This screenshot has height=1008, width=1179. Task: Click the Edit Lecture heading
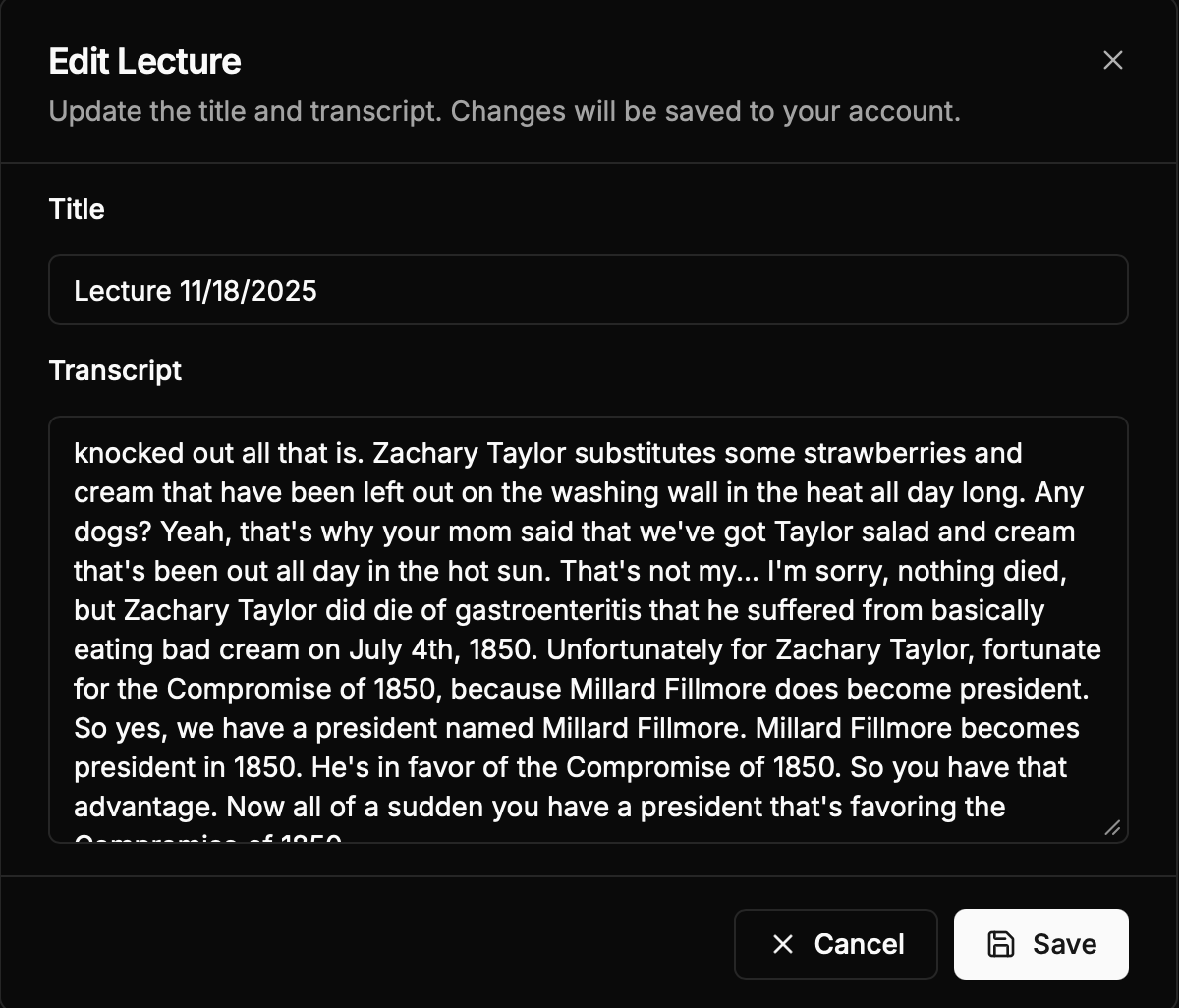tap(144, 61)
